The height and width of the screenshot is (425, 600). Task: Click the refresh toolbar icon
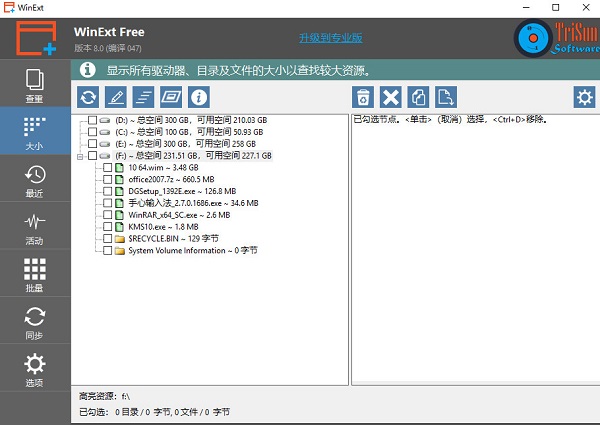tap(88, 97)
